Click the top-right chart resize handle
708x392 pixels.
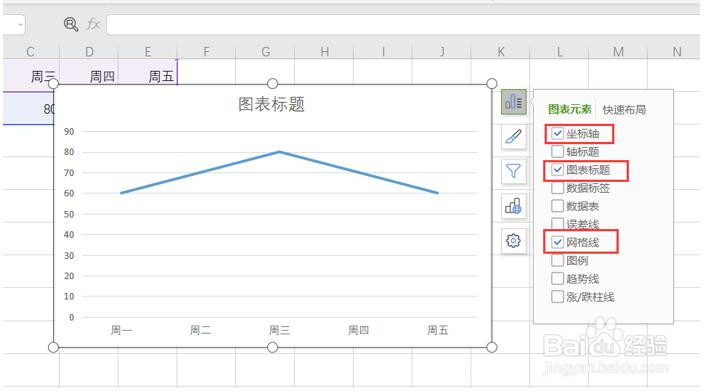tap(492, 84)
